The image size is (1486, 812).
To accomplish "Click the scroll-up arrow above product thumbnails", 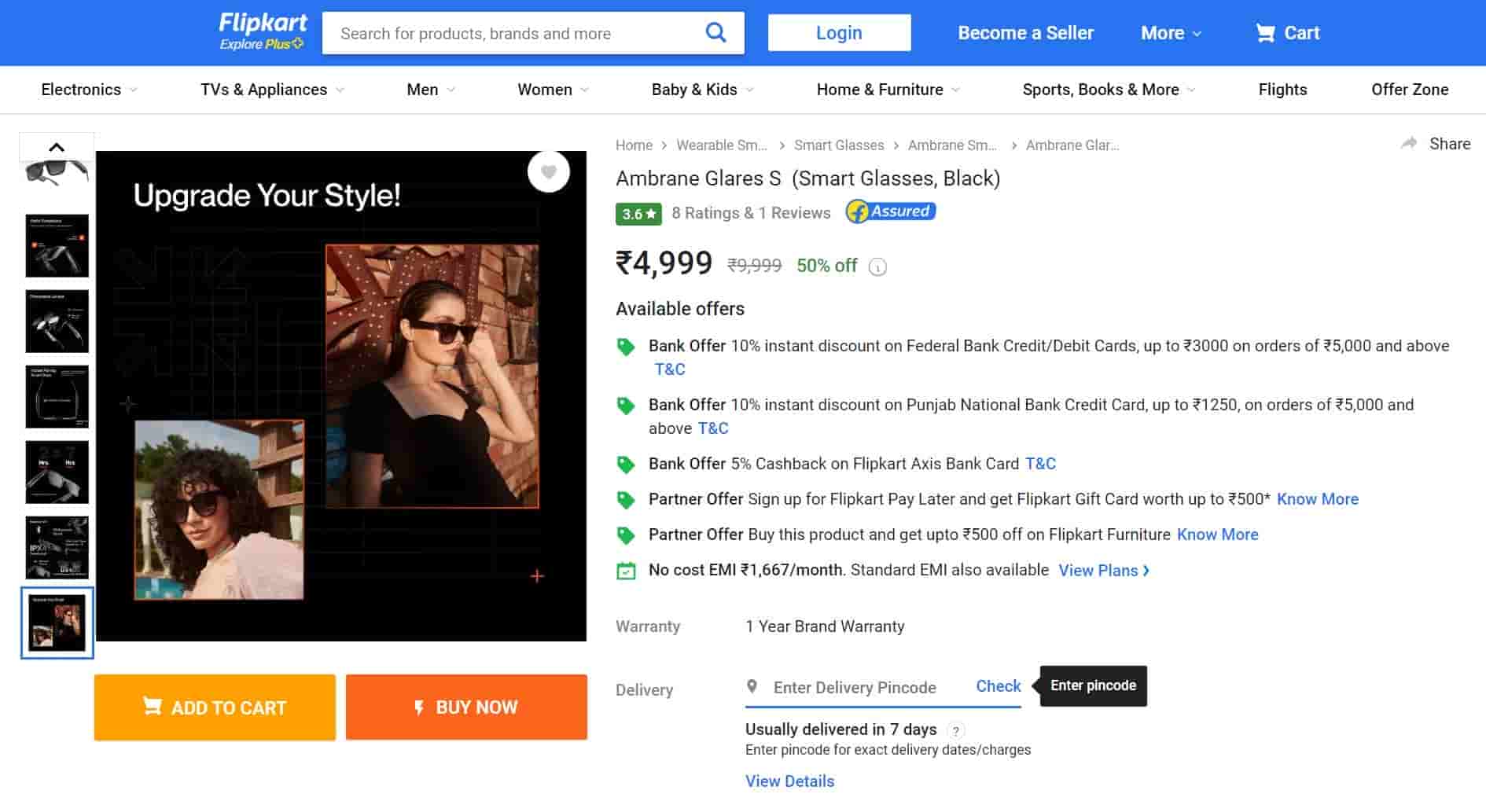I will [x=56, y=145].
